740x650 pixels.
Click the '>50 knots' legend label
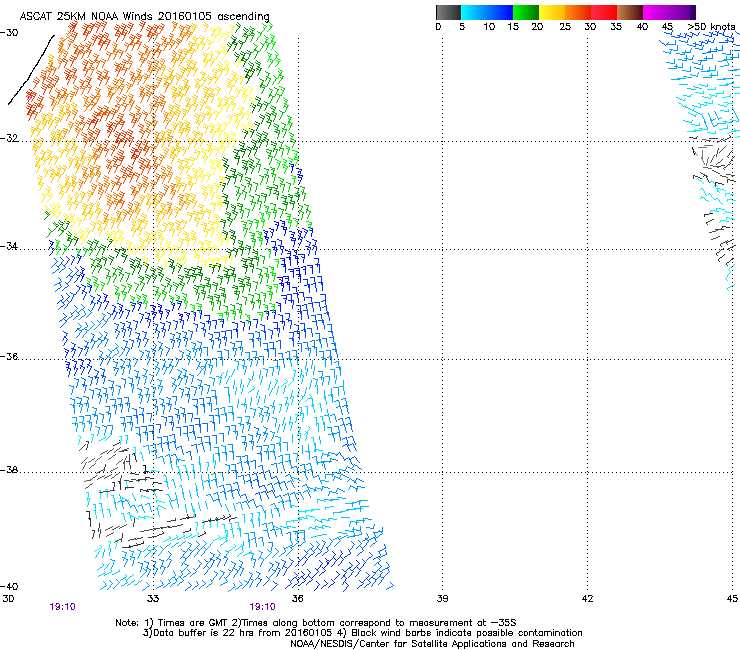[x=711, y=26]
